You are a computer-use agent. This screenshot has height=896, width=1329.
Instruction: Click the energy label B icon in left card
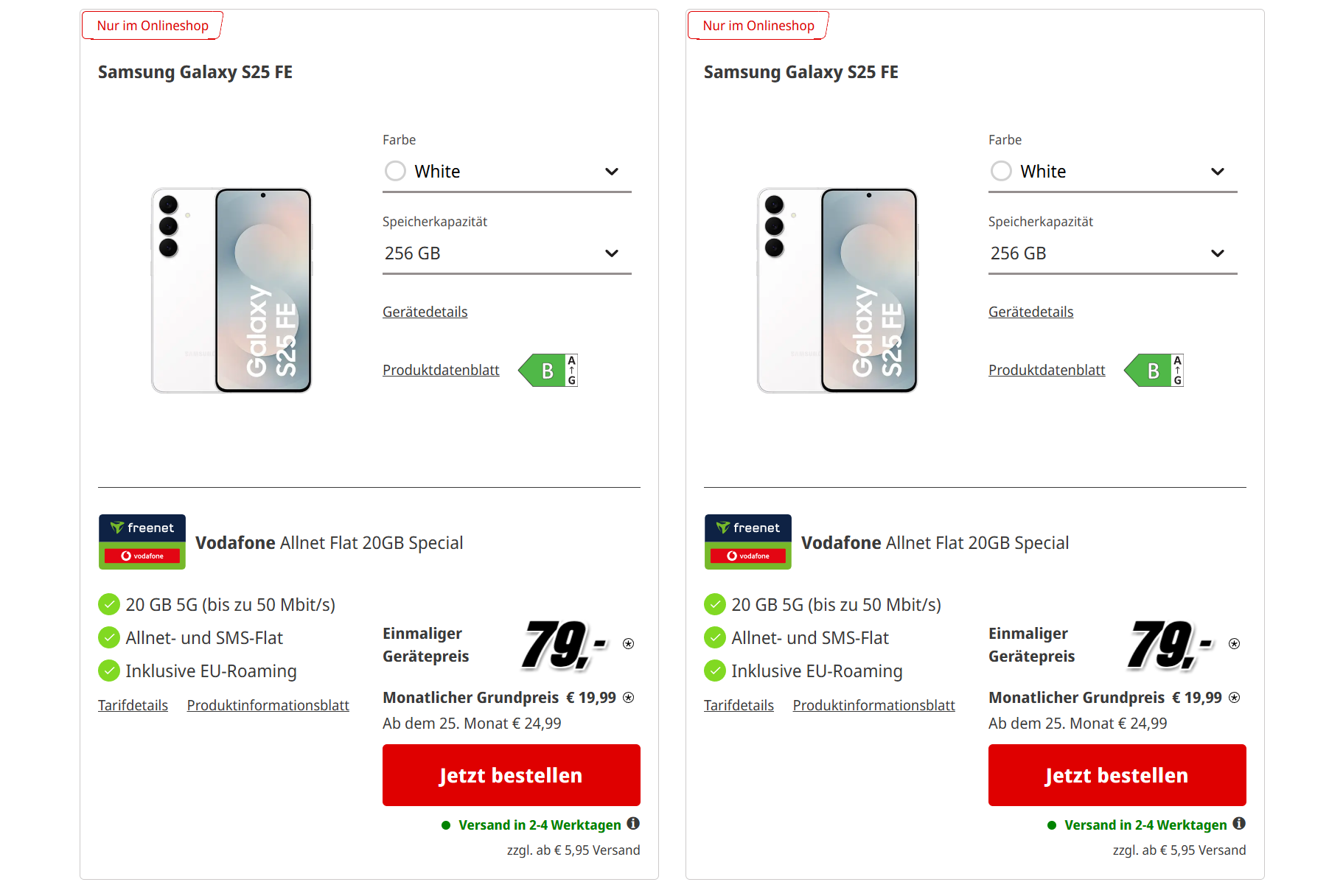[x=548, y=371]
